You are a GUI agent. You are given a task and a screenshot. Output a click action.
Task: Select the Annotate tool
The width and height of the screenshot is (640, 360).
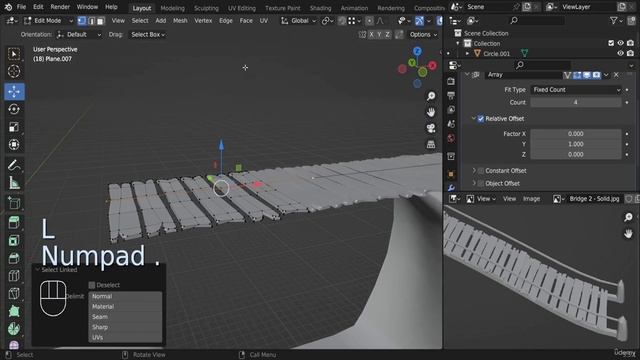click(14, 165)
